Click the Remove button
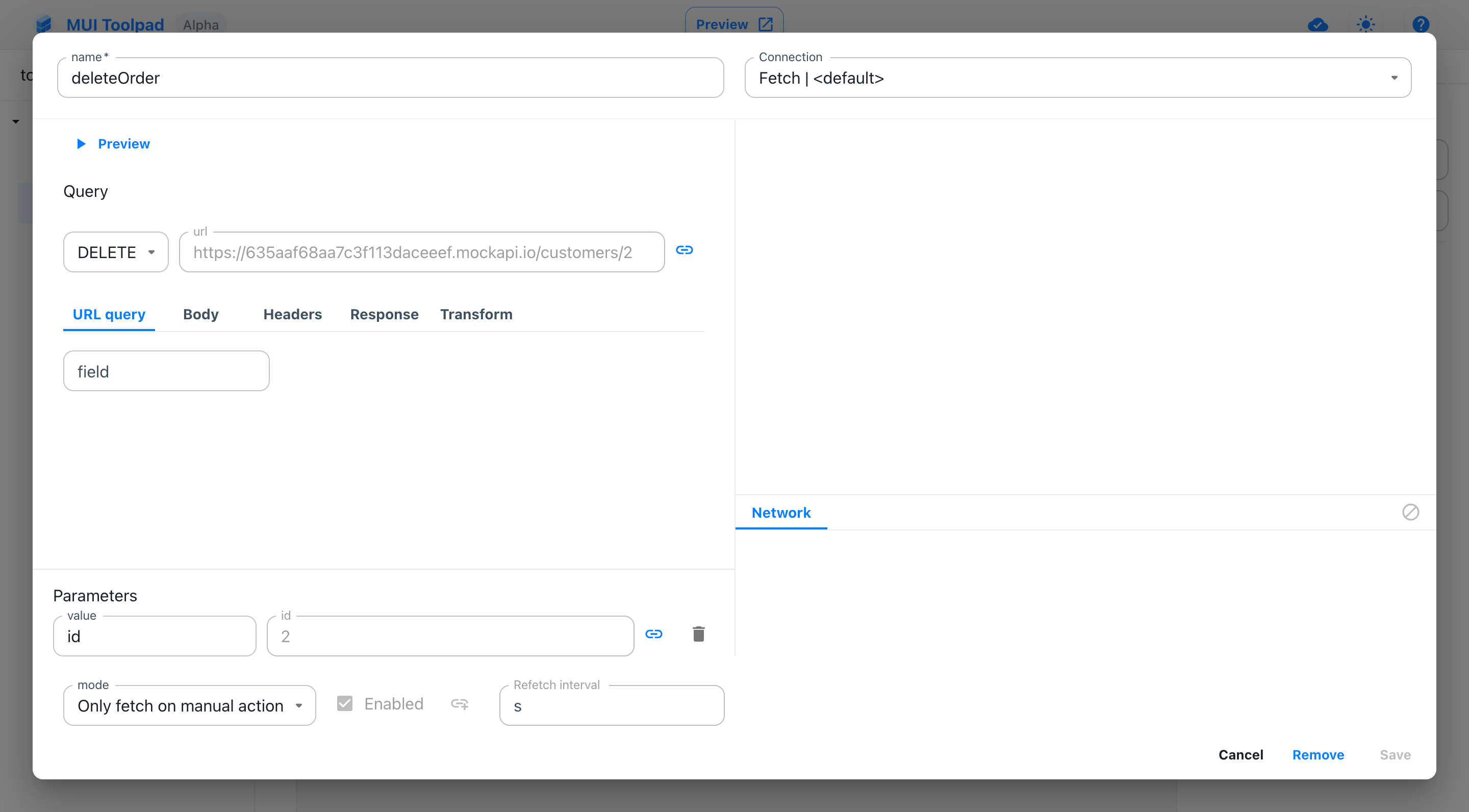This screenshot has width=1469, height=812. point(1318,755)
